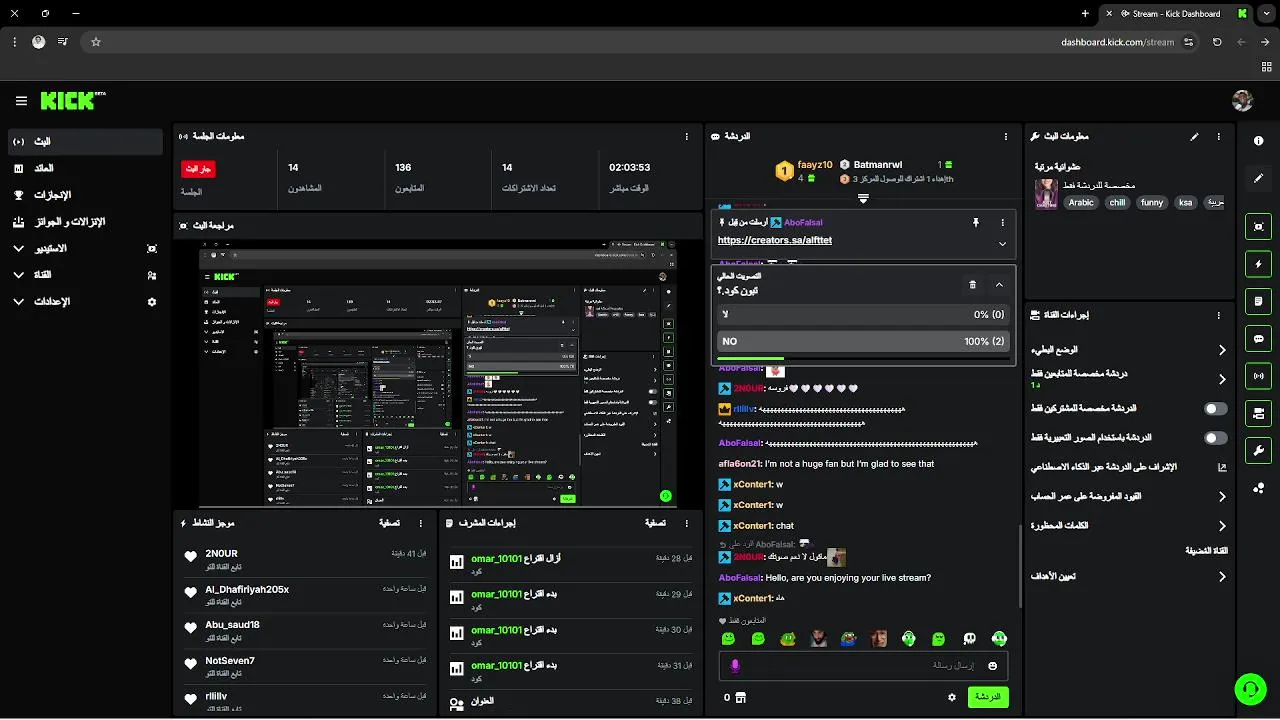The image size is (1280, 720).
Task: Open the creators.sa/alfttet pinned link
Action: [774, 240]
